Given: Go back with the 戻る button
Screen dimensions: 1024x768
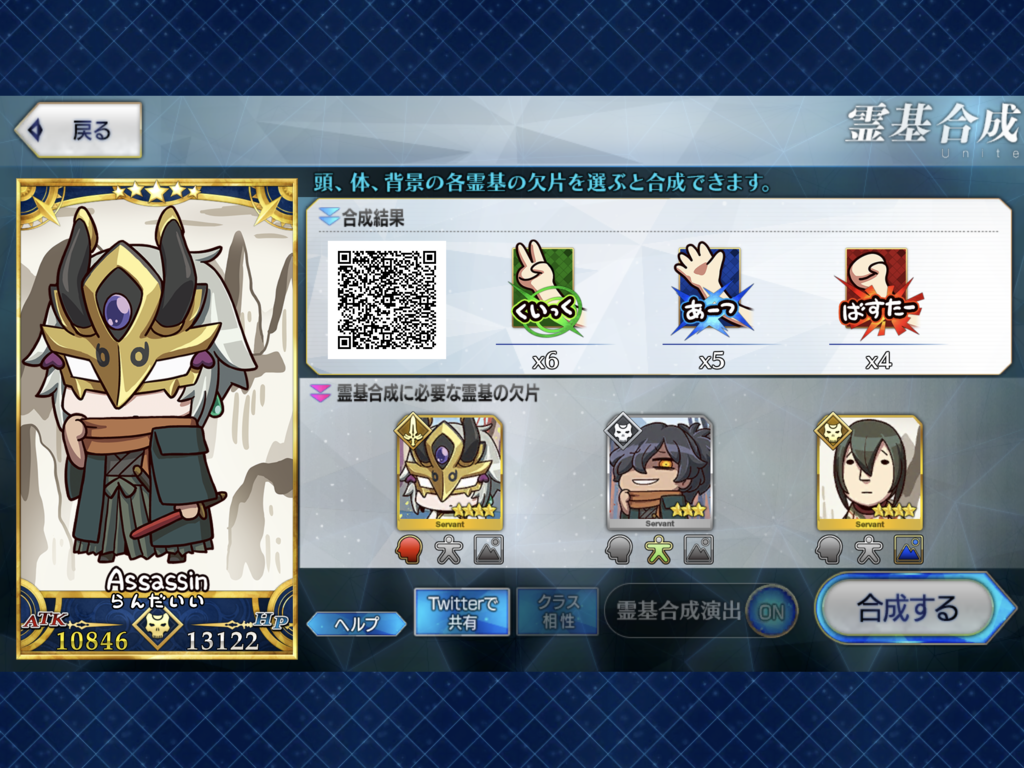Looking at the screenshot, I should click(79, 130).
